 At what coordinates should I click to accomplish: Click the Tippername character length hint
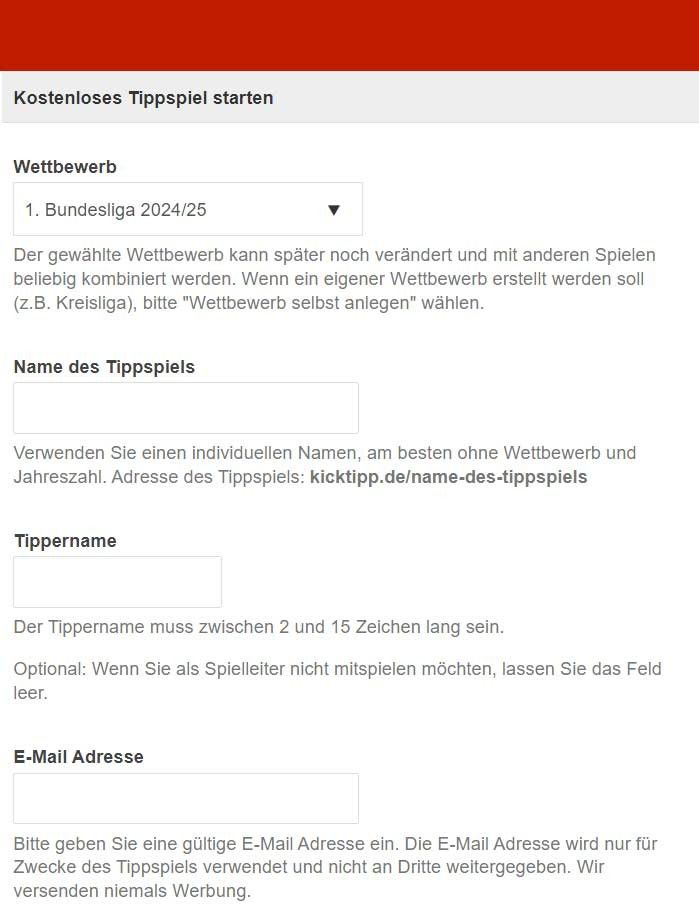coord(258,627)
